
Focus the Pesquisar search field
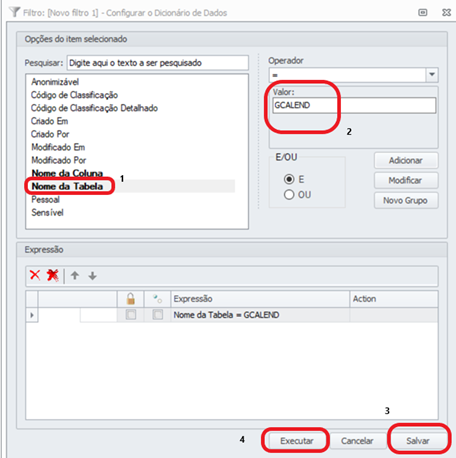158,63
